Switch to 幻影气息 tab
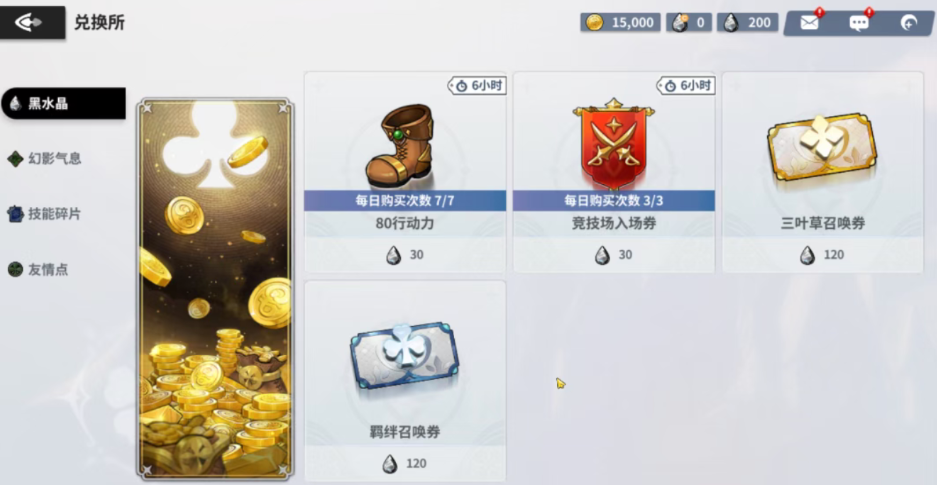This screenshot has height=485, width=937. click(x=45, y=159)
